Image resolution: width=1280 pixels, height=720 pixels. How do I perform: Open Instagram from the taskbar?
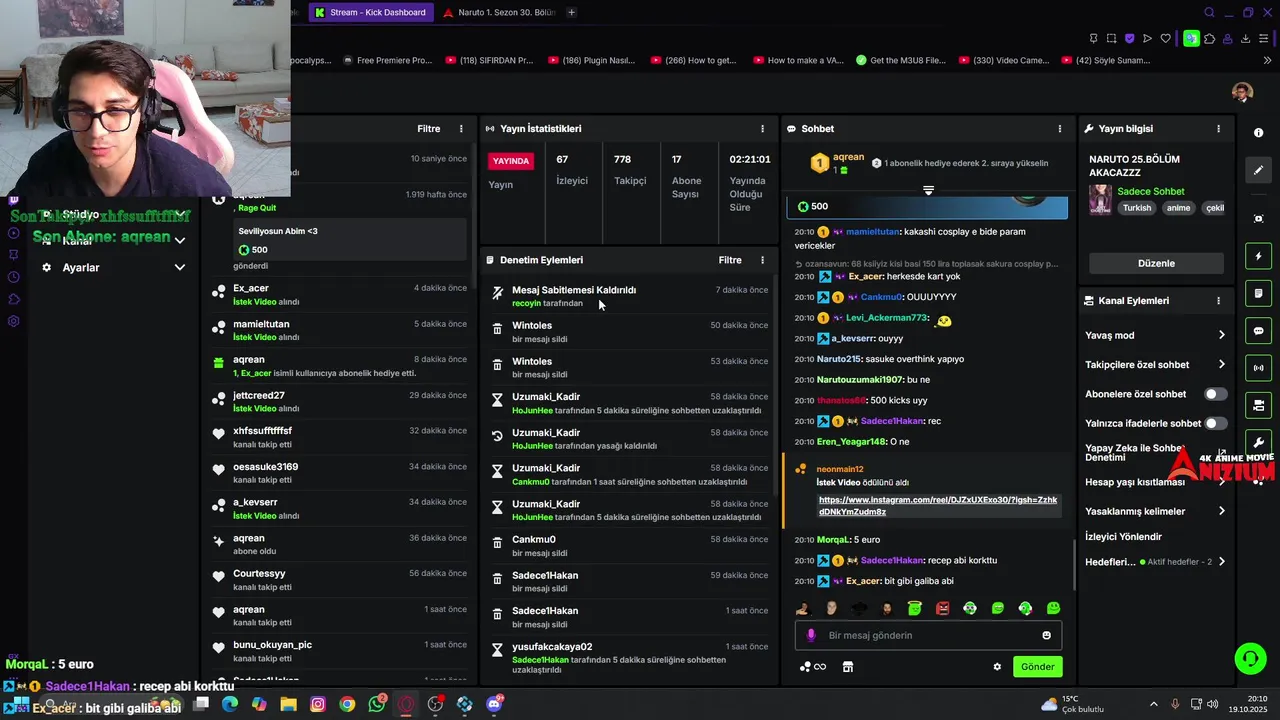tap(318, 704)
